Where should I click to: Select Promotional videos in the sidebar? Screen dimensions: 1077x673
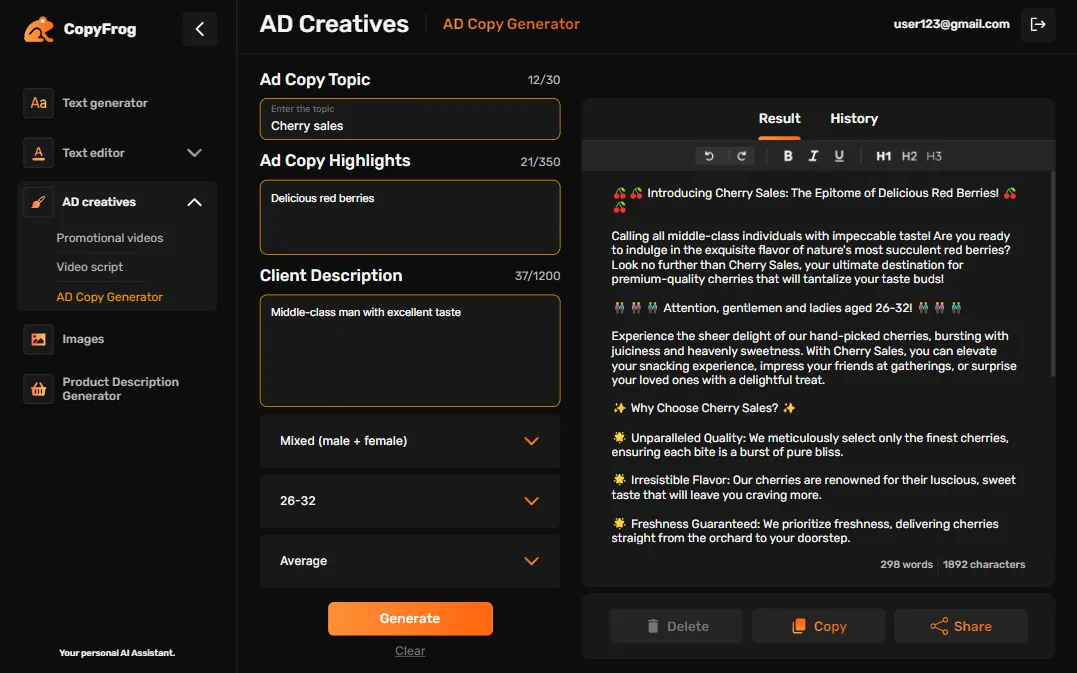112,237
